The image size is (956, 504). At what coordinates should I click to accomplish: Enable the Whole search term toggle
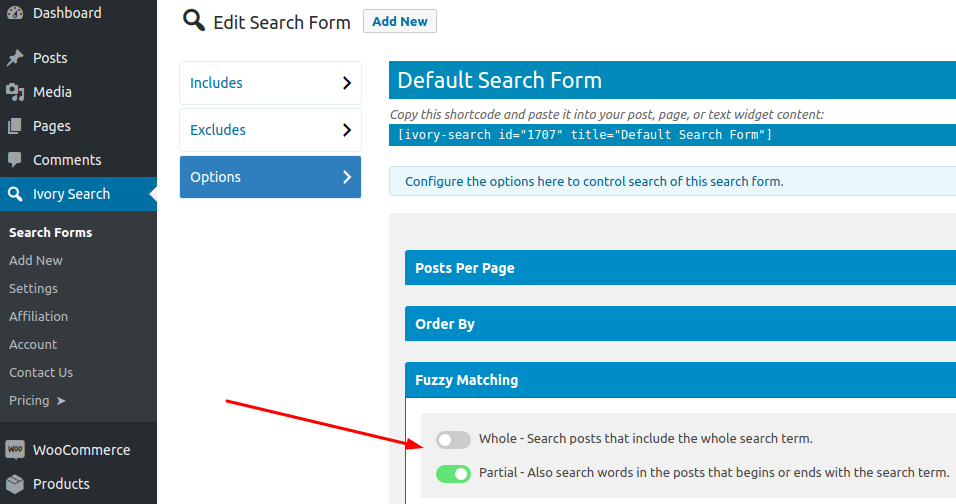pos(453,439)
